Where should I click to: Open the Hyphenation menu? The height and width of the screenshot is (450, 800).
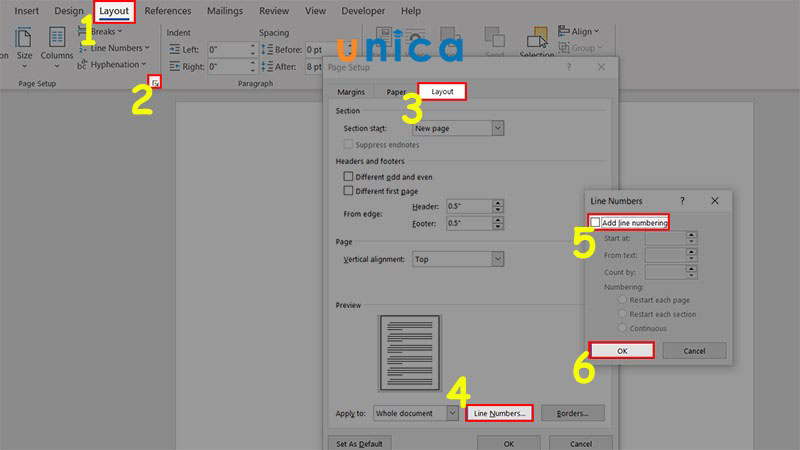(112, 64)
